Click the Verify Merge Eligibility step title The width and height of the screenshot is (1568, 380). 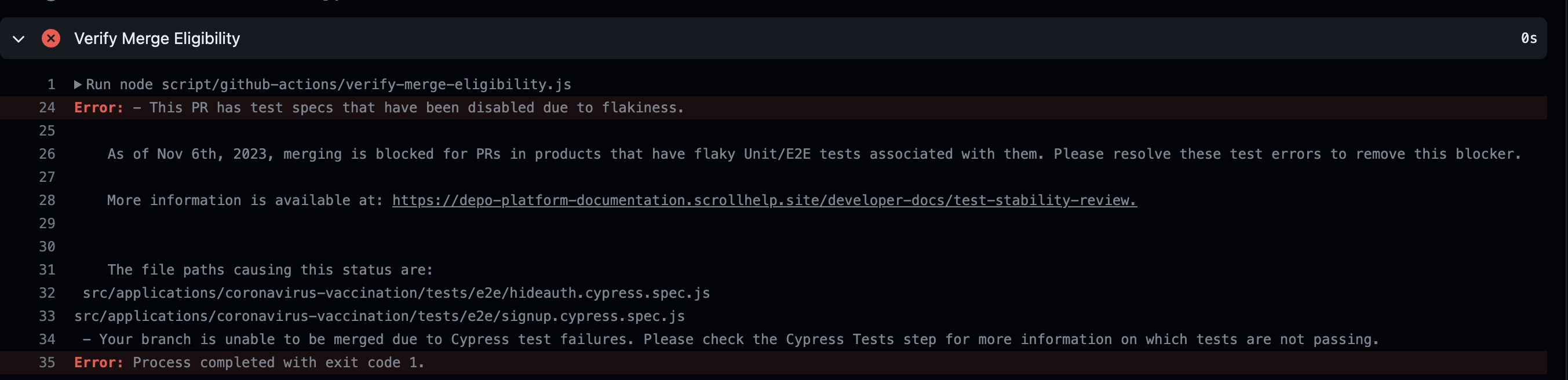(x=157, y=38)
